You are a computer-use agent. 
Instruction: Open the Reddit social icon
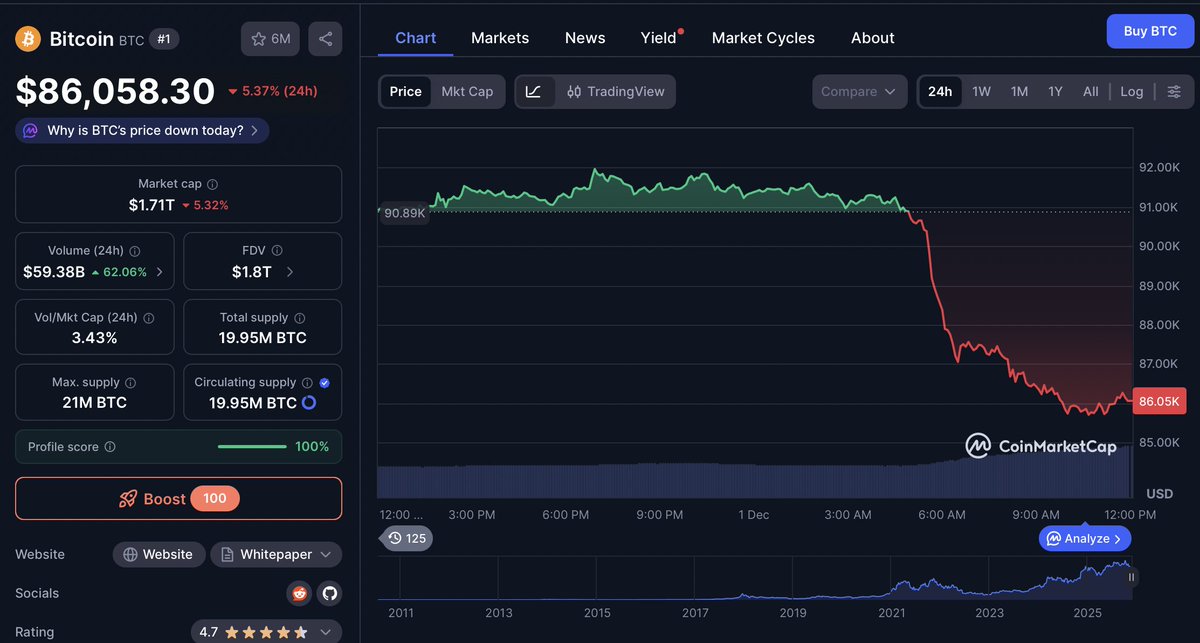[299, 594]
